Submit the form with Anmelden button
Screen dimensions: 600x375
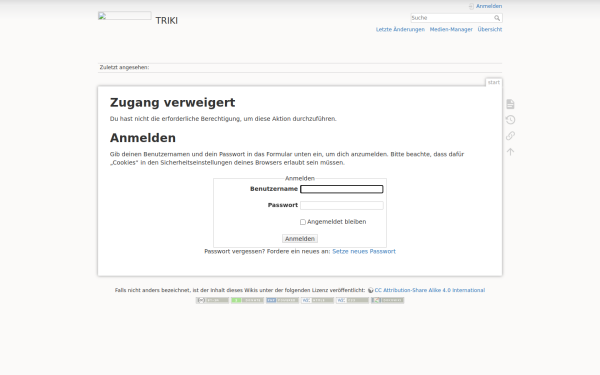[300, 239]
